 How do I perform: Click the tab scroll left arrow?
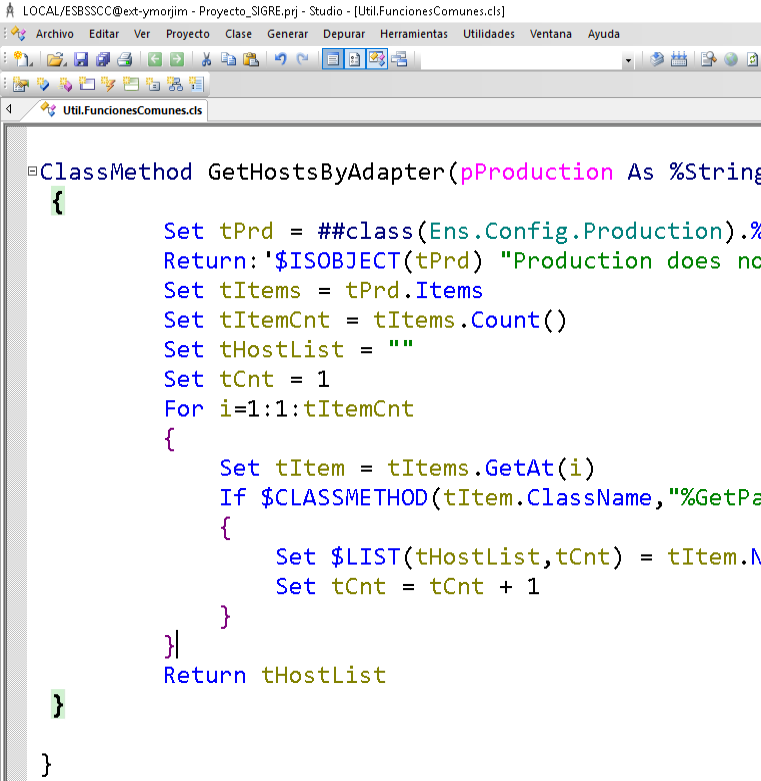click(x=9, y=109)
